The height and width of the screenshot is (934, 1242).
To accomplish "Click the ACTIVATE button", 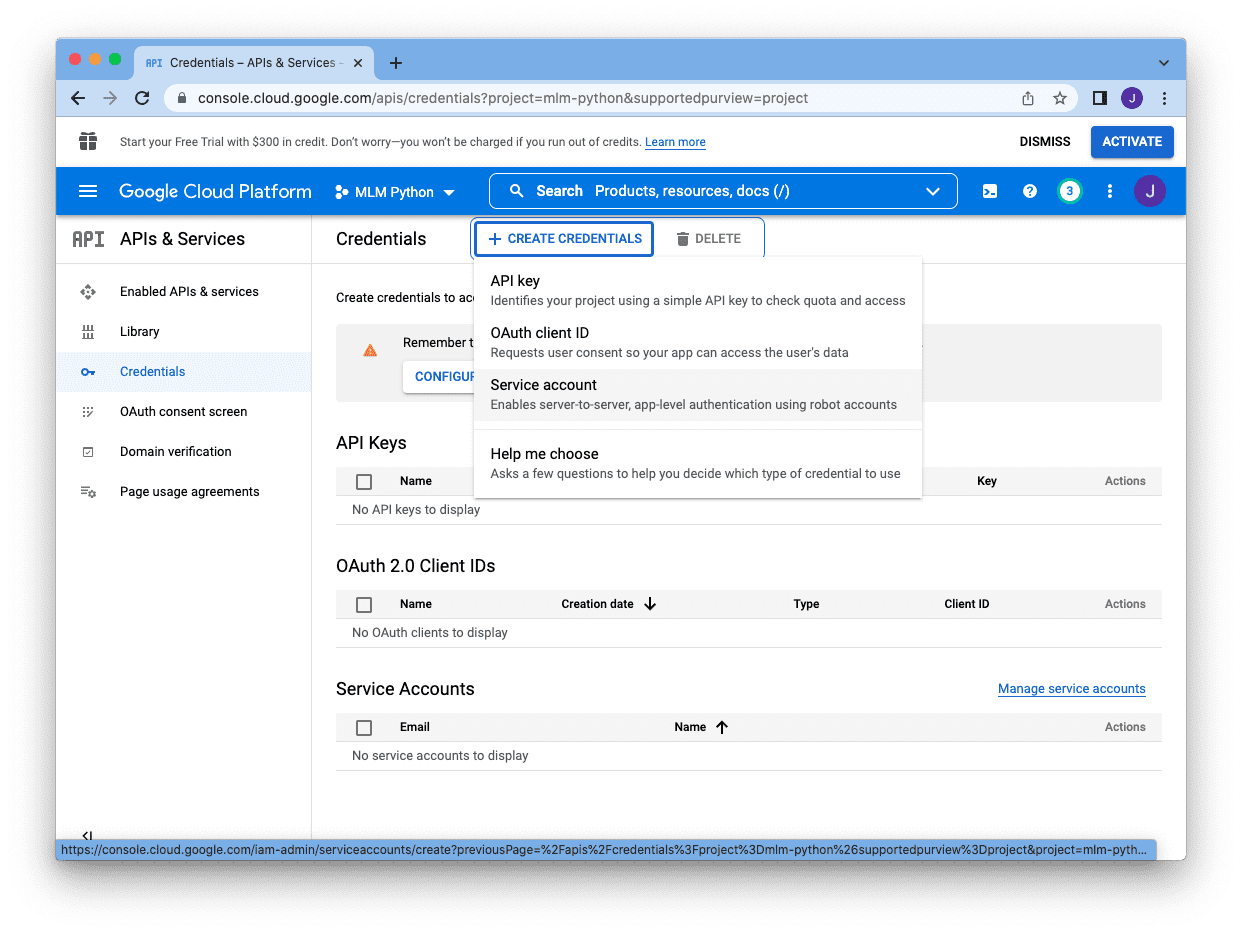I will (1132, 141).
